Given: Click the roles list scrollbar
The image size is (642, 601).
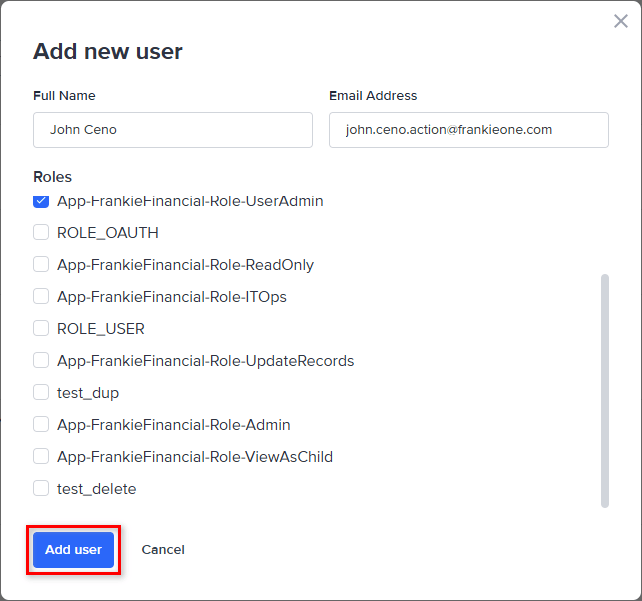Looking at the screenshot, I should tap(604, 390).
